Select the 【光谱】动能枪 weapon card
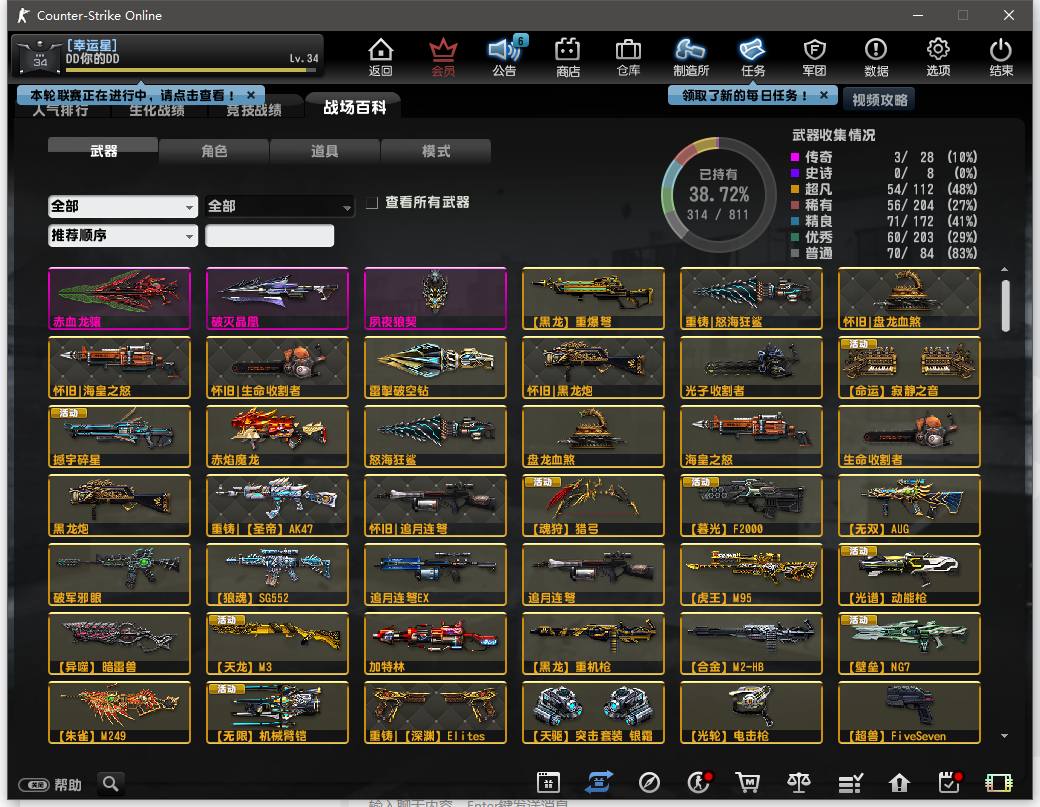This screenshot has height=807, width=1040. point(909,574)
